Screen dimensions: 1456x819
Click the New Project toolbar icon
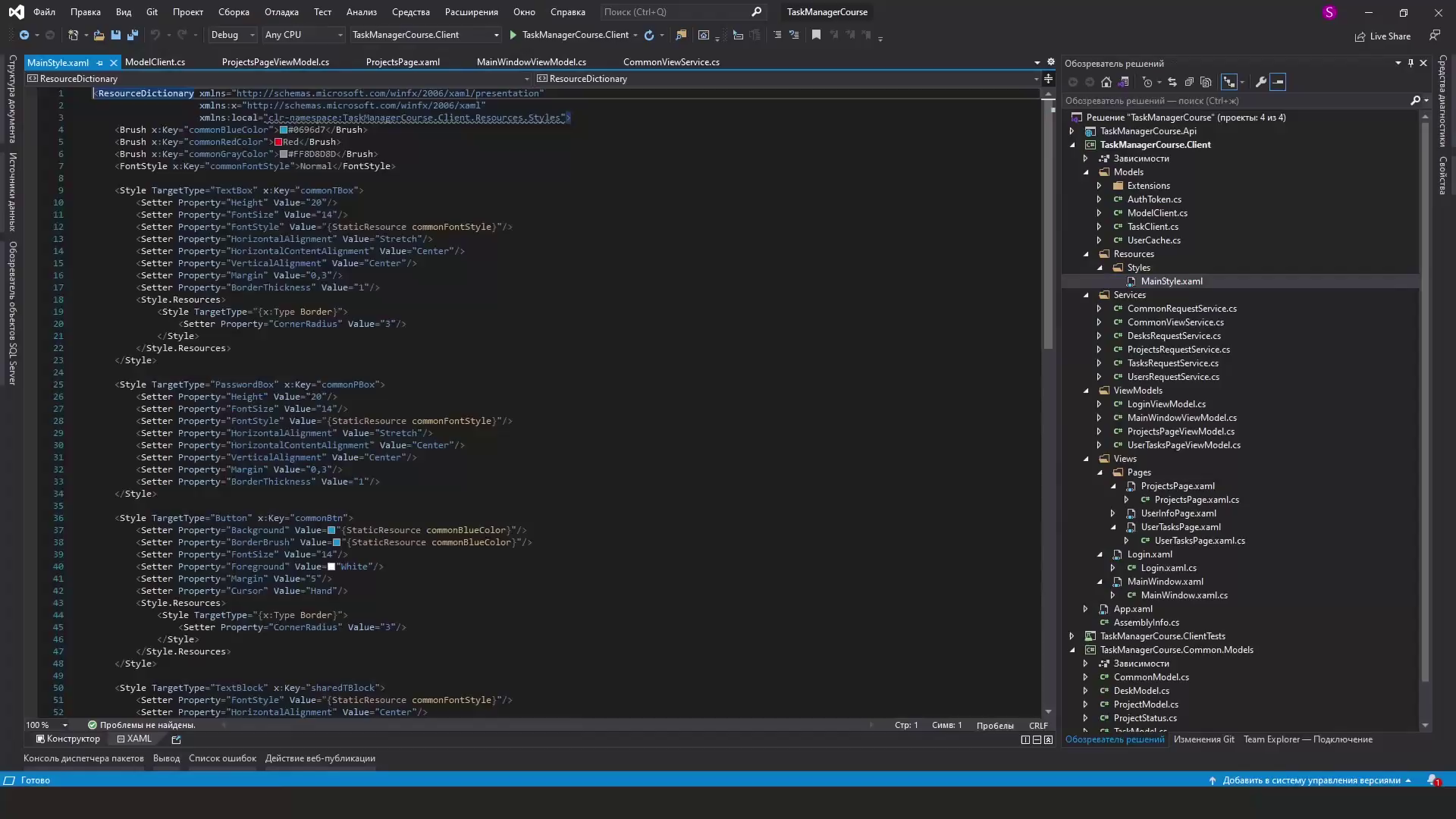click(x=74, y=35)
